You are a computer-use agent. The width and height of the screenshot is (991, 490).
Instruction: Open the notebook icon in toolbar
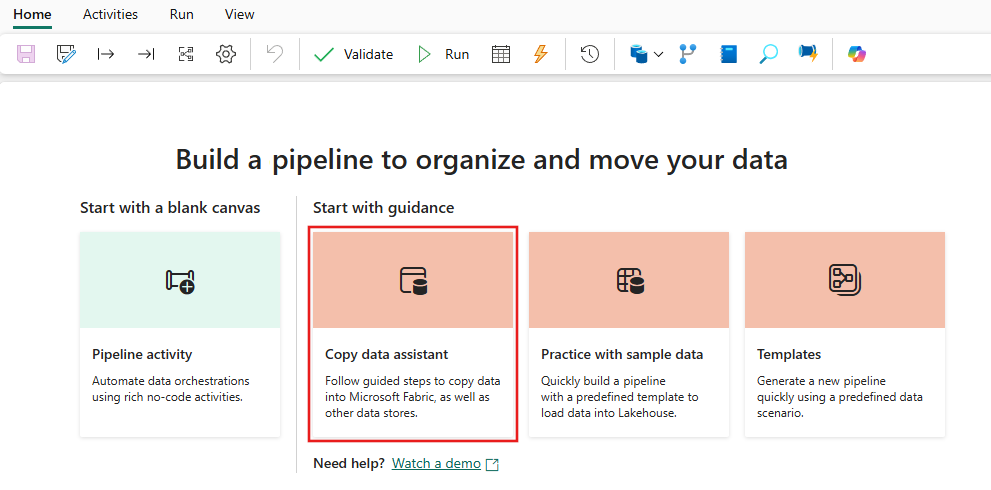(x=728, y=54)
